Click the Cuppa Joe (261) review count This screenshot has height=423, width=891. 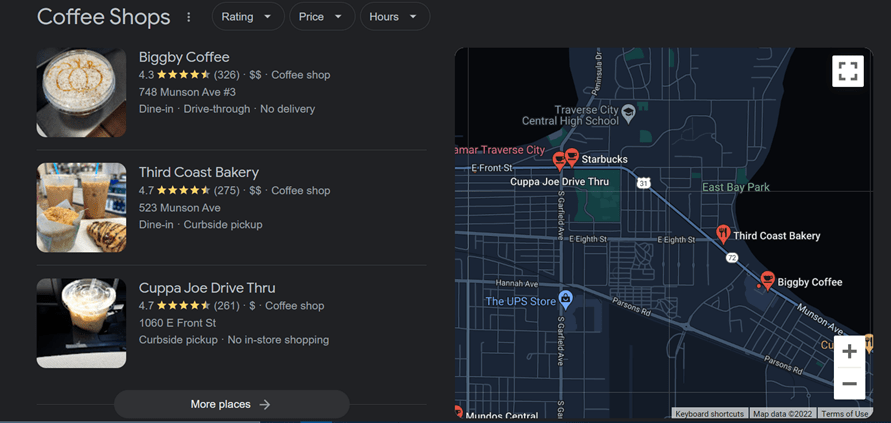pyautogui.click(x=226, y=306)
